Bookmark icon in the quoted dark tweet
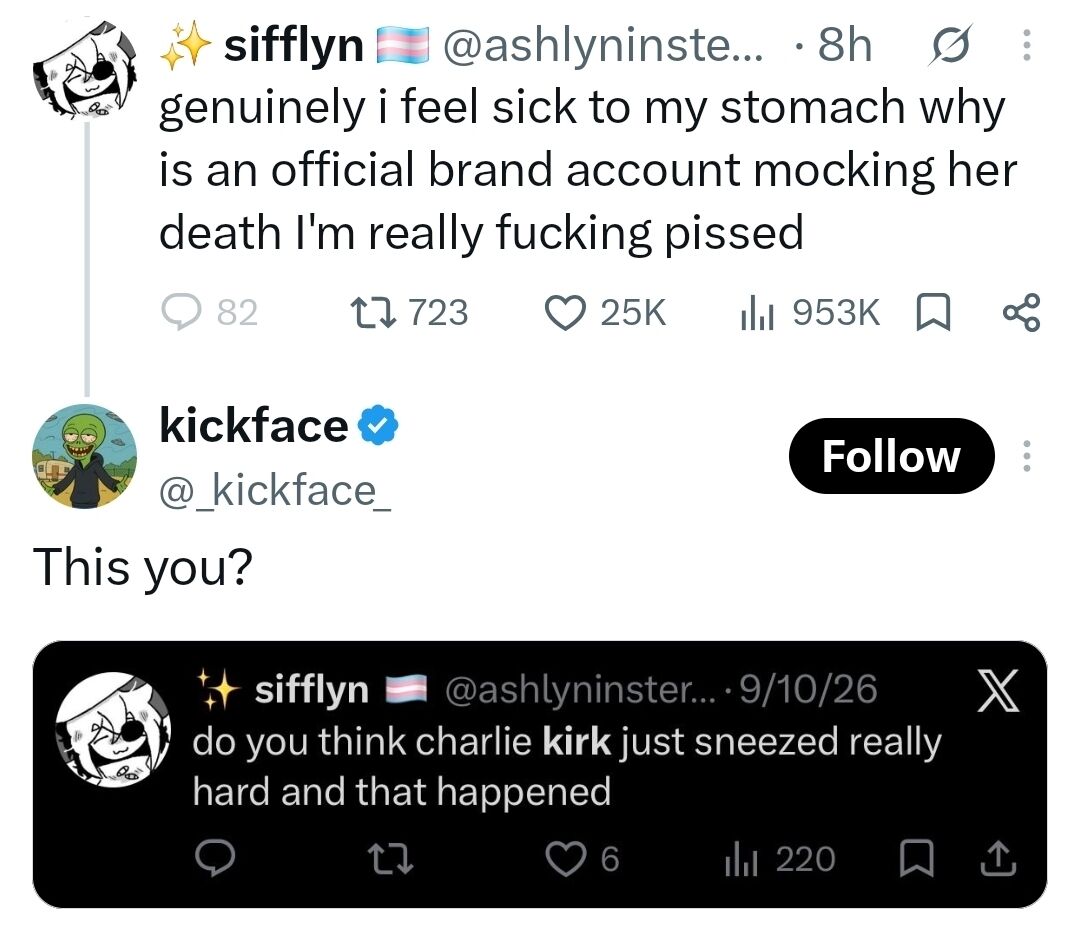1080x932 pixels. (916, 859)
